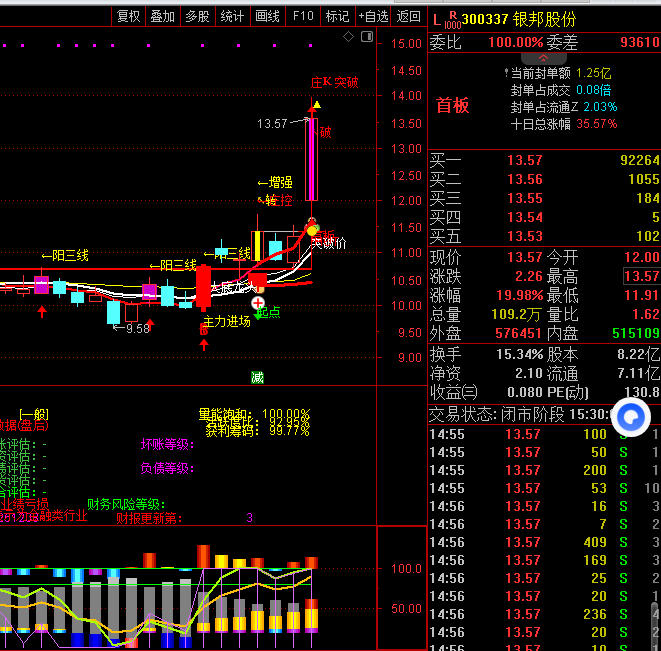Click the blue floating assistant circle icon
Viewport: 661px width, 651px height.
click(631, 415)
